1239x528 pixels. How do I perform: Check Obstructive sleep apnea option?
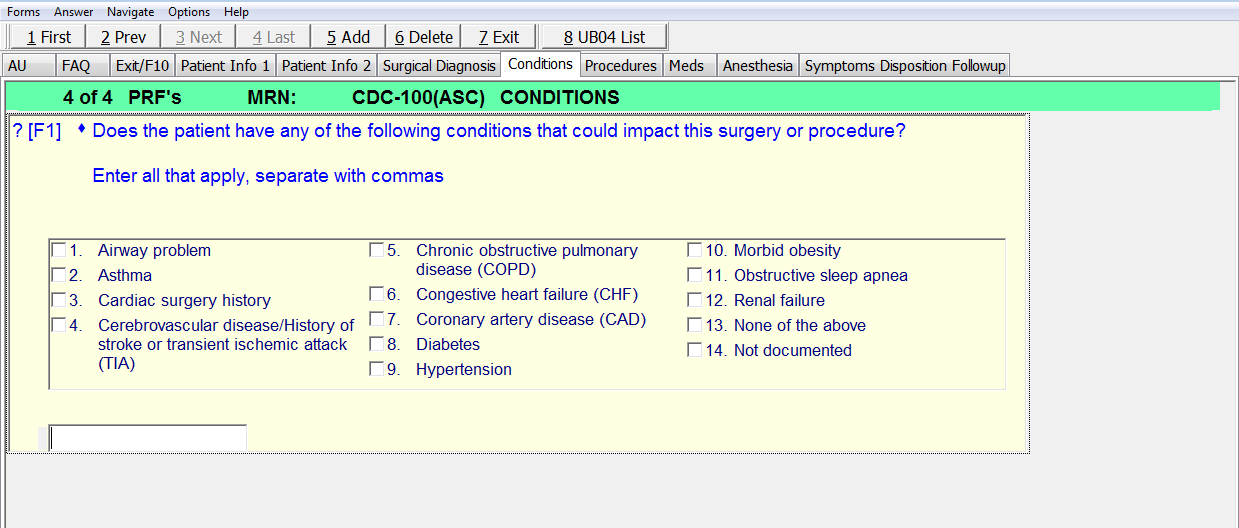695,275
